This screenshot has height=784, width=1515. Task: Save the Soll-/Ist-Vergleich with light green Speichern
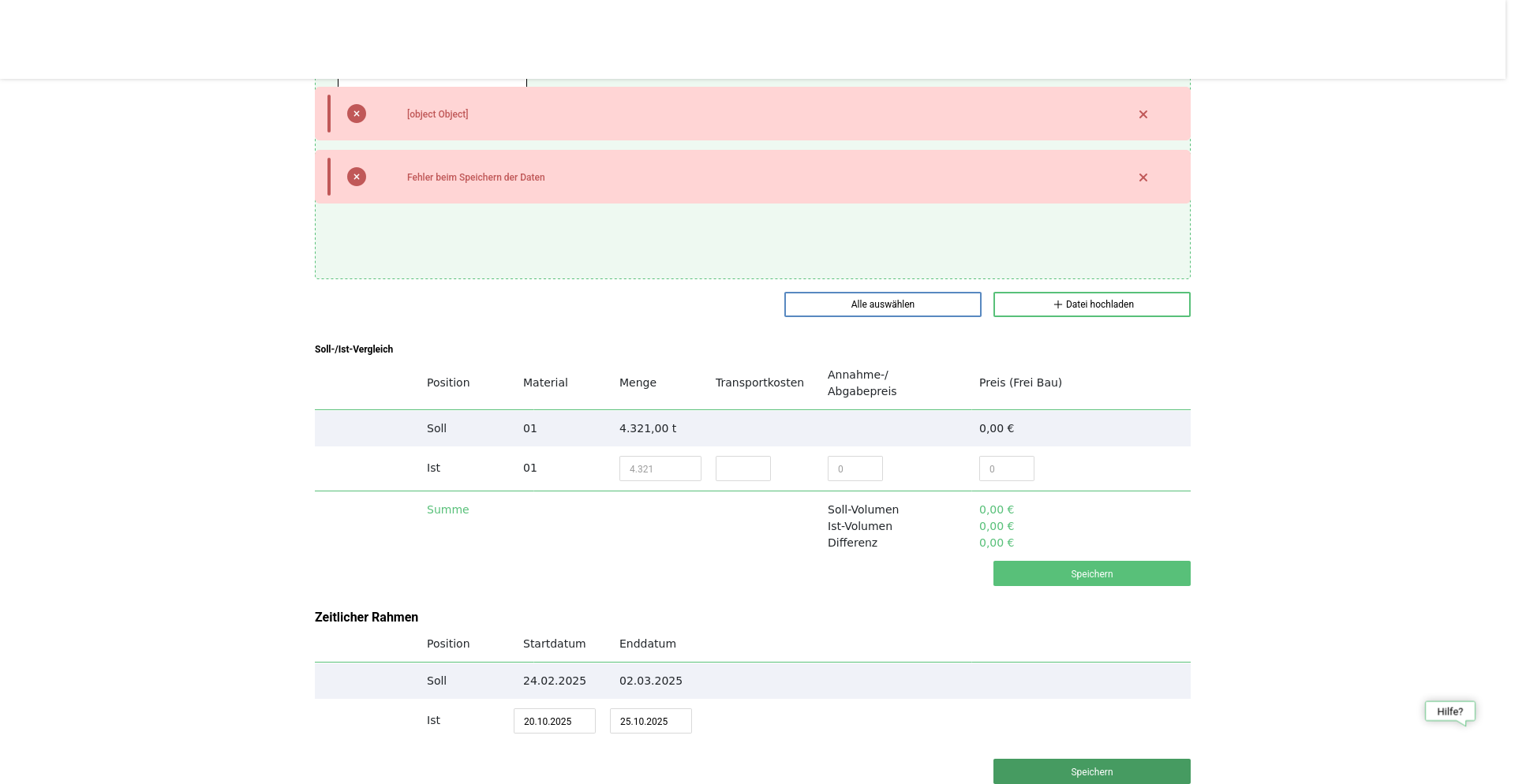[1091, 573]
